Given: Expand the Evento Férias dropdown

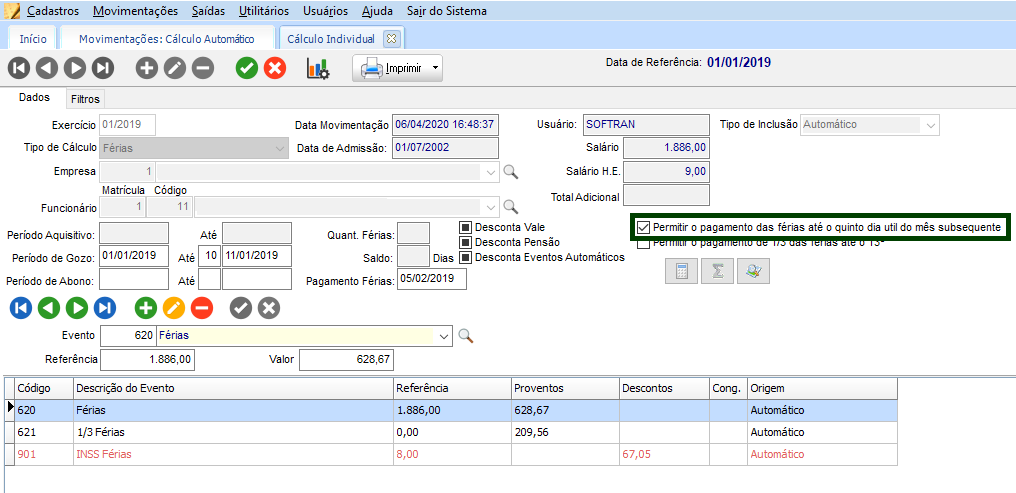Looking at the screenshot, I should (444, 336).
